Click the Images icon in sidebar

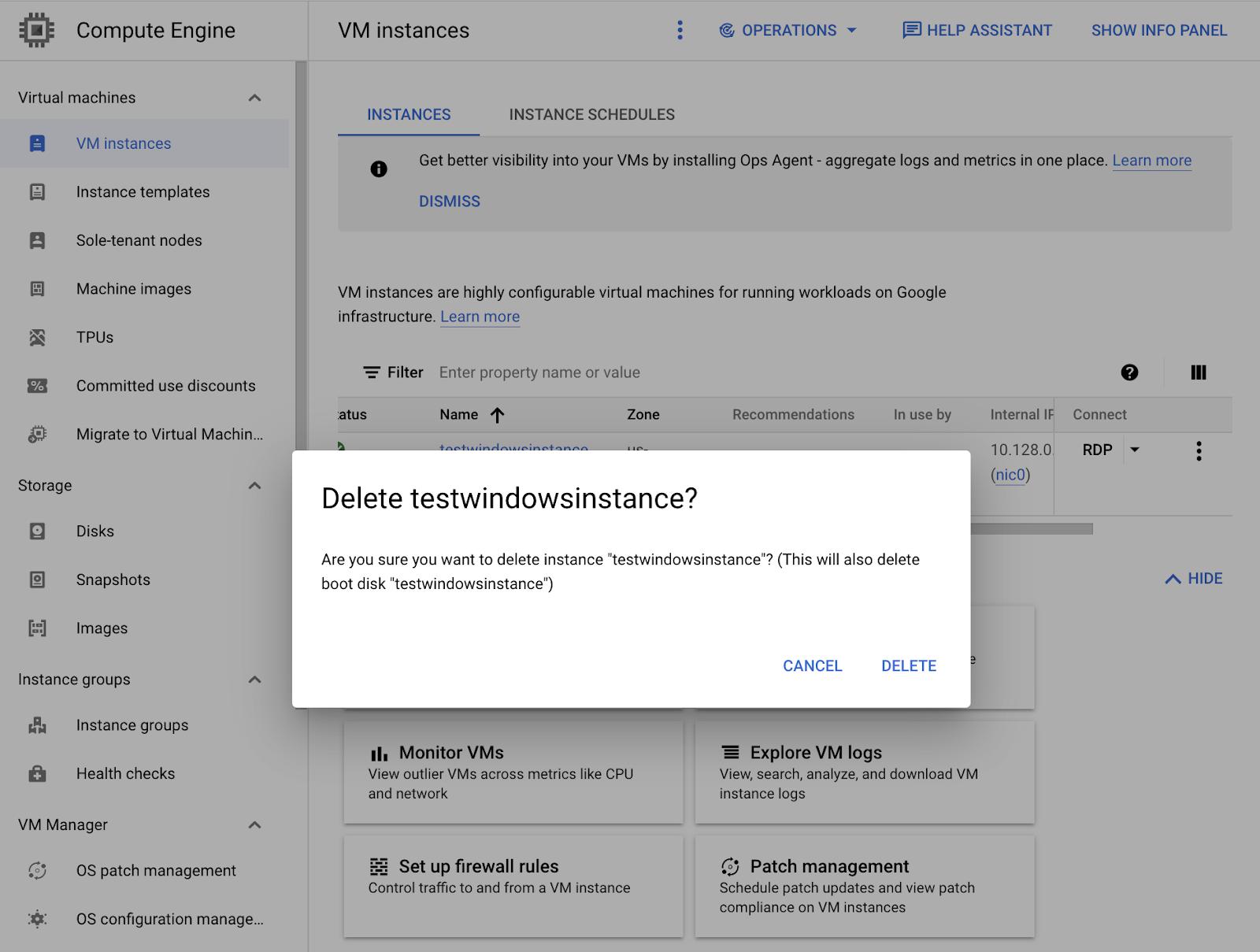pos(37,628)
